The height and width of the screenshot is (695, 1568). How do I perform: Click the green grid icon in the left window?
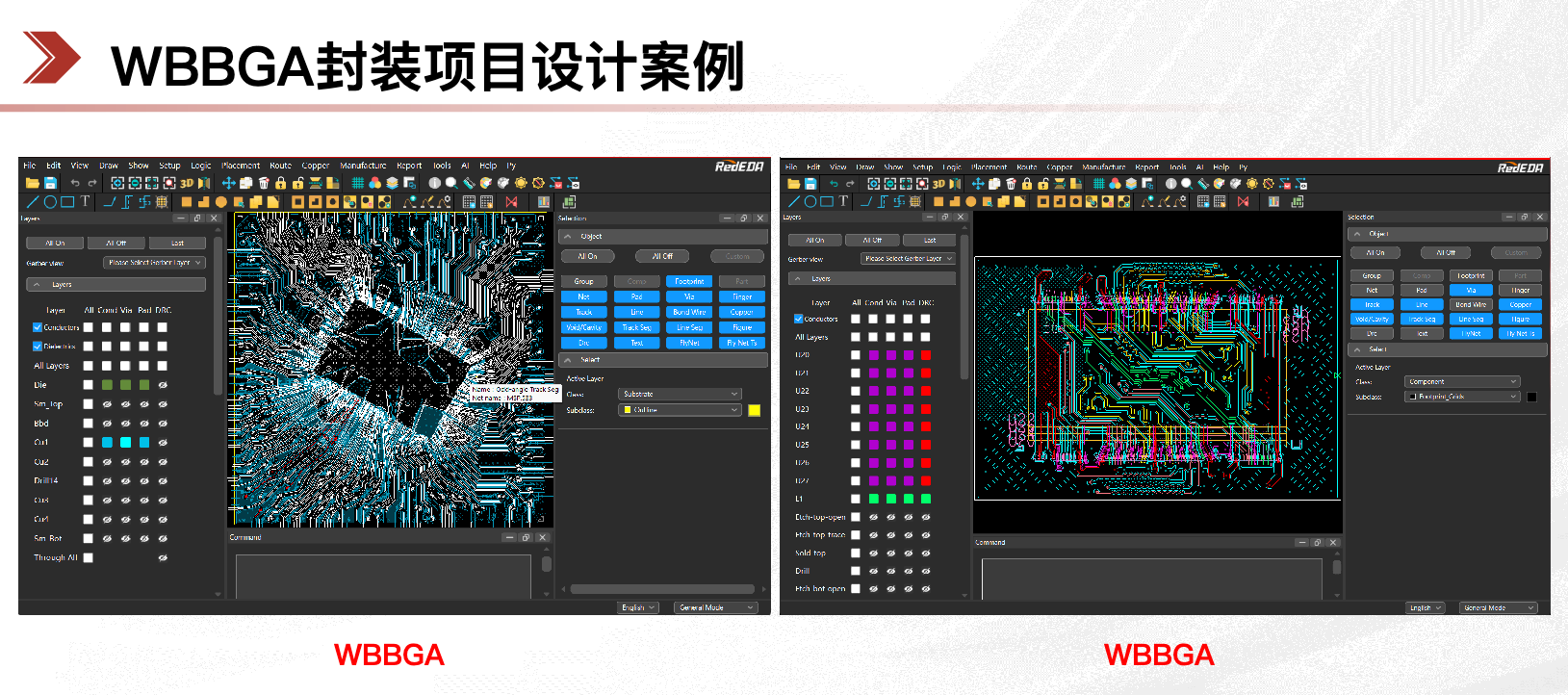tap(357, 183)
